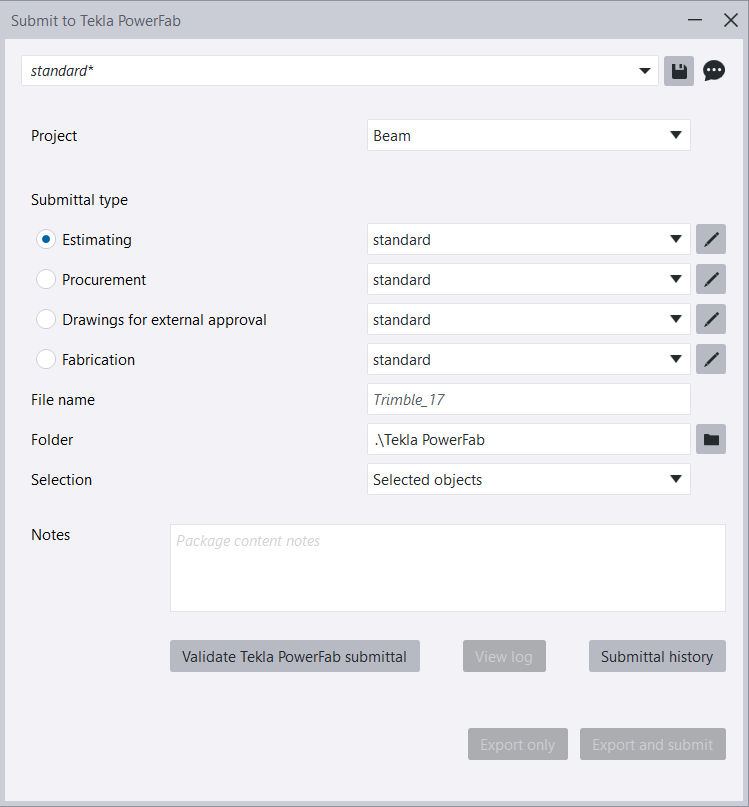Click pencil icon for Drawings for external approval
The image size is (749, 807).
tap(711, 320)
